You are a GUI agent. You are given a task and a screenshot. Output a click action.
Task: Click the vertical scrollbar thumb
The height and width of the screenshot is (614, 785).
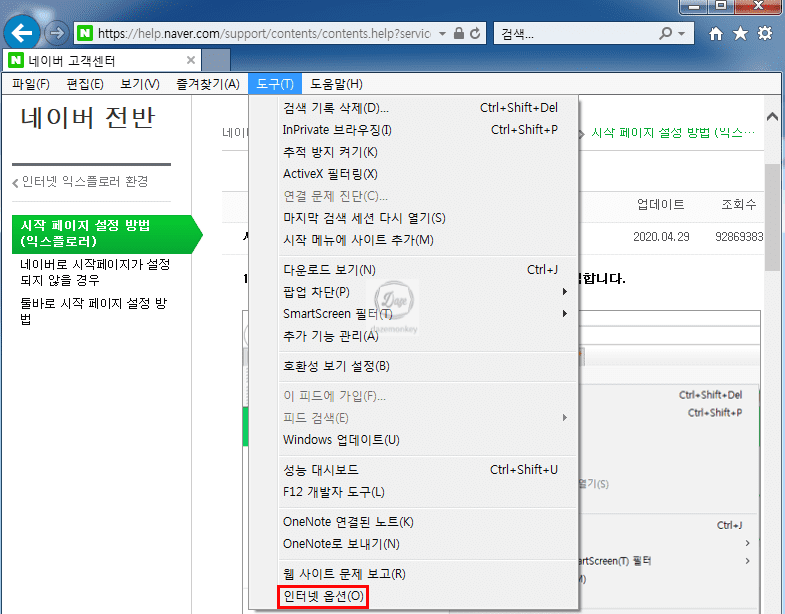point(772,217)
